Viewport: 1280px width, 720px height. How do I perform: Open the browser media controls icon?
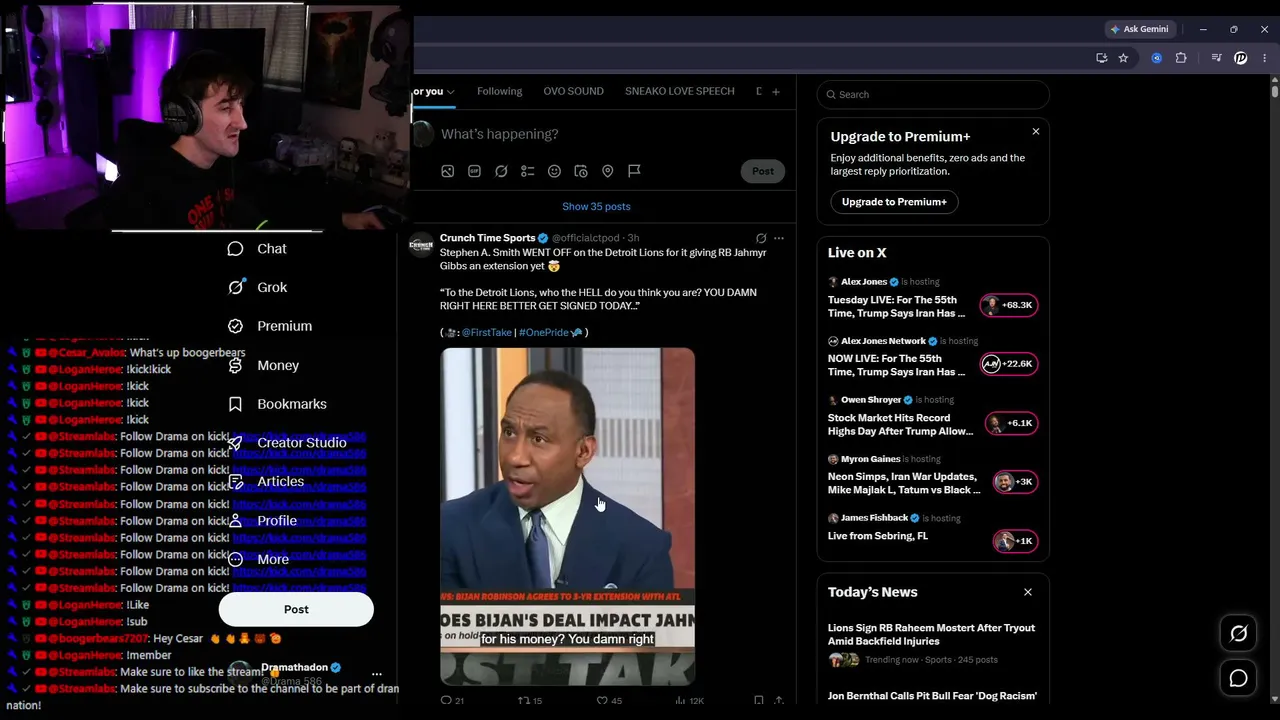1216,58
